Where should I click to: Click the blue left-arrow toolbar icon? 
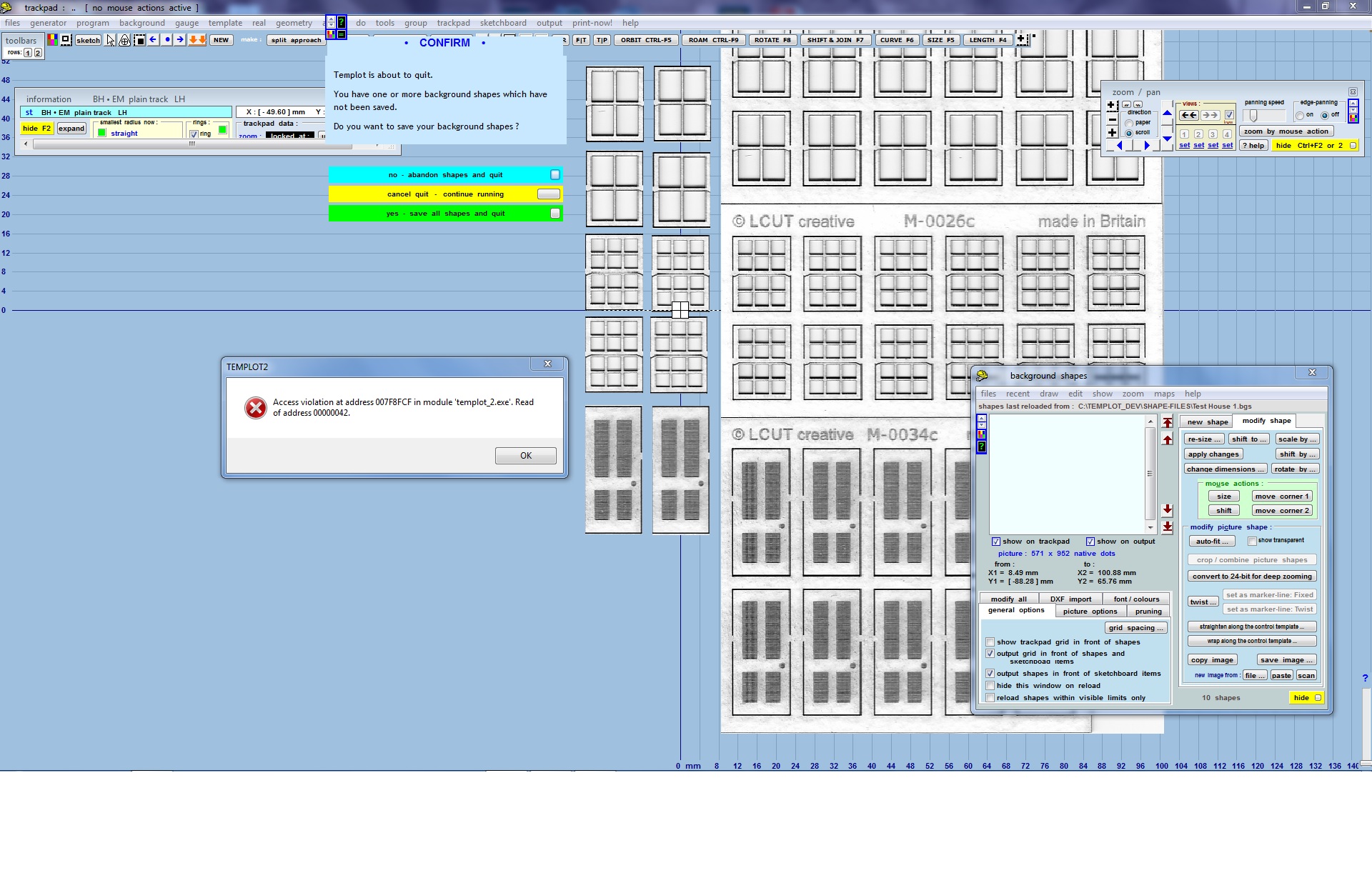tap(153, 40)
